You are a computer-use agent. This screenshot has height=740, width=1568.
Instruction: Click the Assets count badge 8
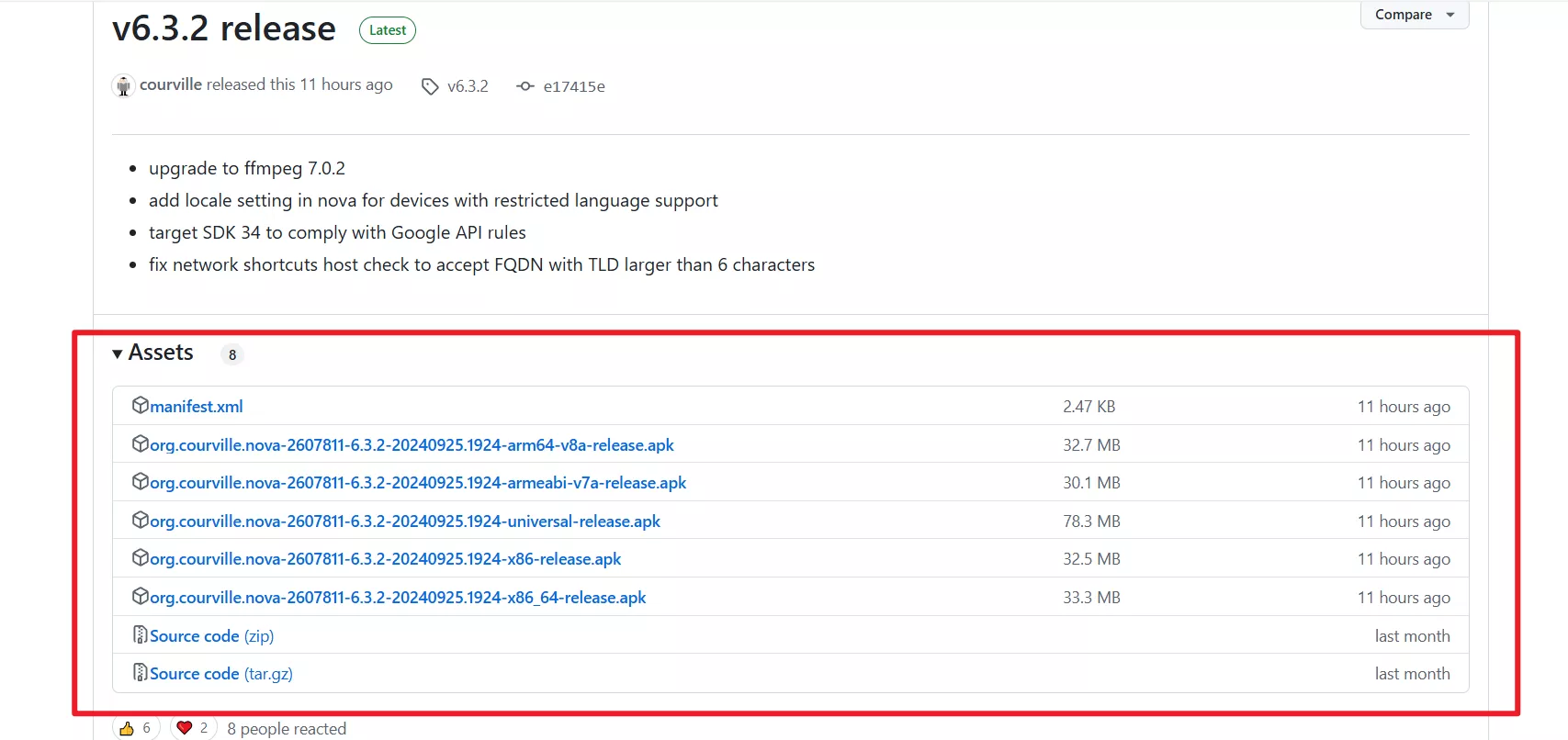pos(232,354)
